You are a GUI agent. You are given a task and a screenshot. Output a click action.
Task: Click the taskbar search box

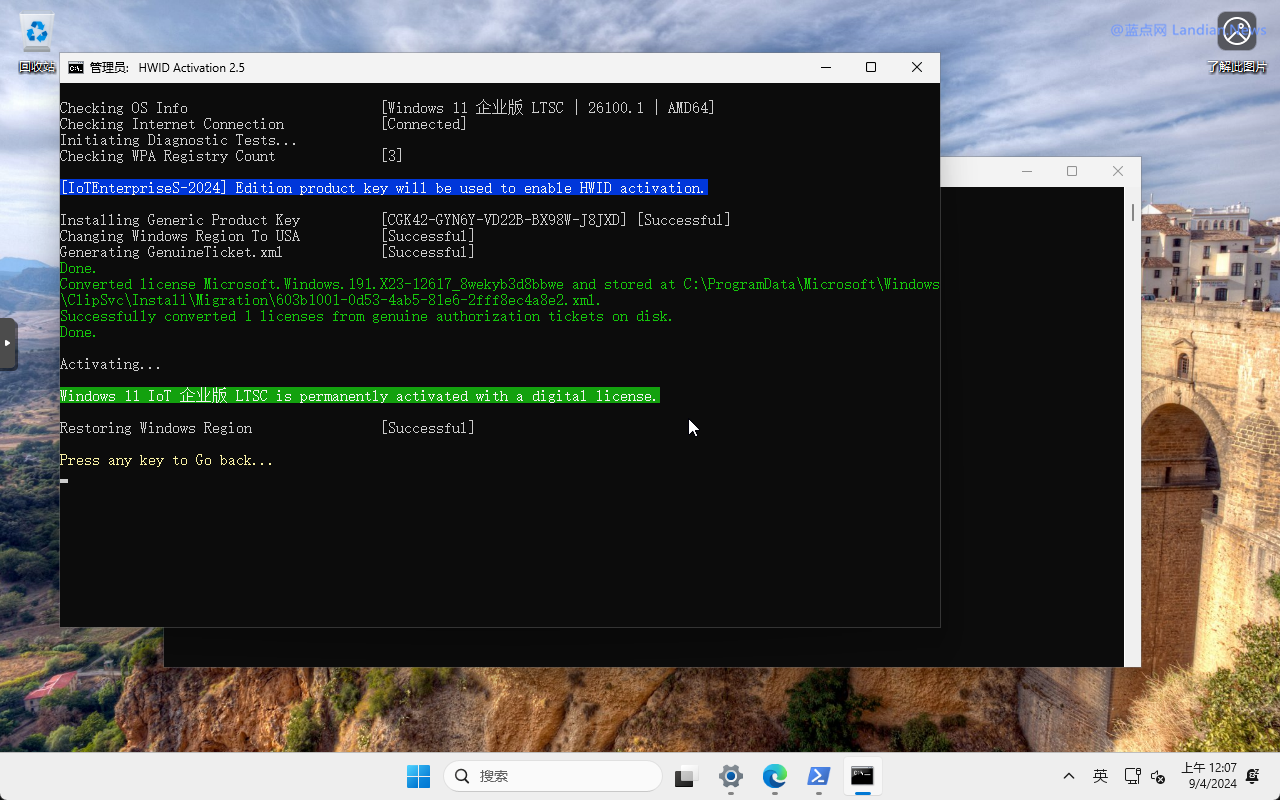coord(553,776)
